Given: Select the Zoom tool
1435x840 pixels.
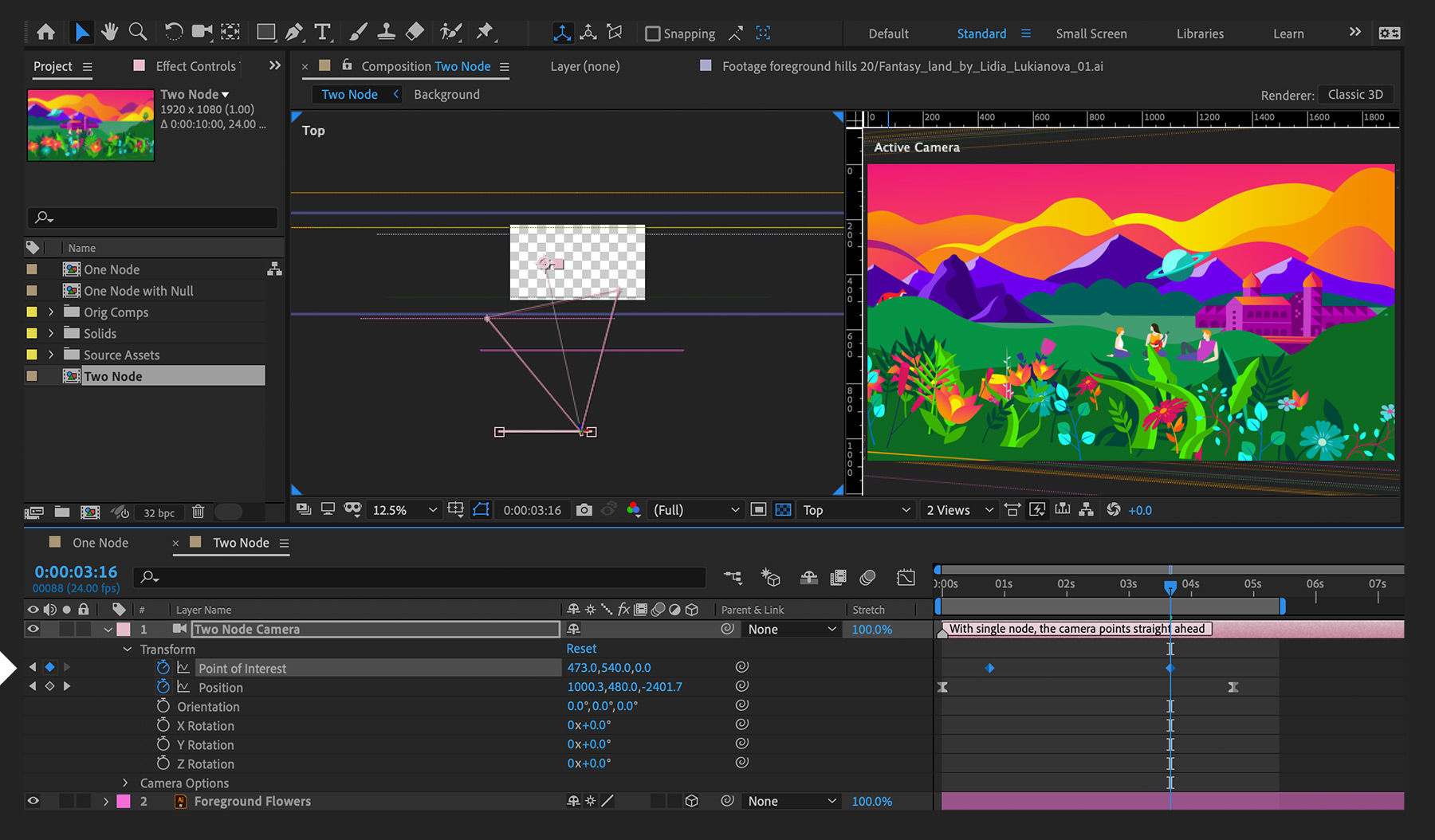Looking at the screenshot, I should pos(138,32).
